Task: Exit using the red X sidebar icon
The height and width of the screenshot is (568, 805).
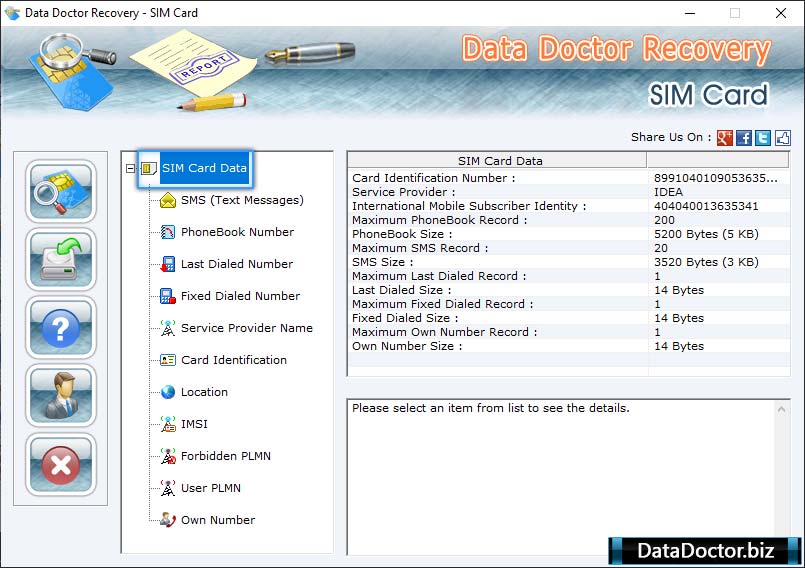Action: (61, 464)
